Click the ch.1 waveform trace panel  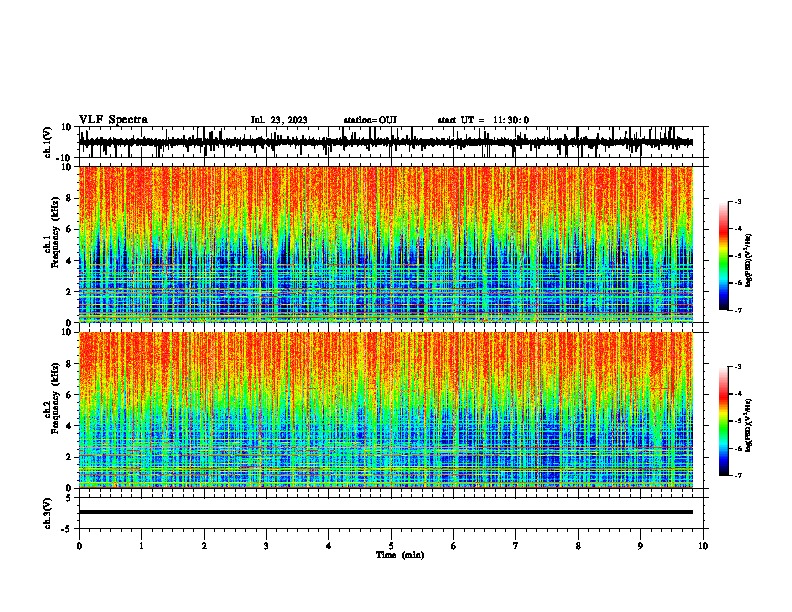click(391, 142)
